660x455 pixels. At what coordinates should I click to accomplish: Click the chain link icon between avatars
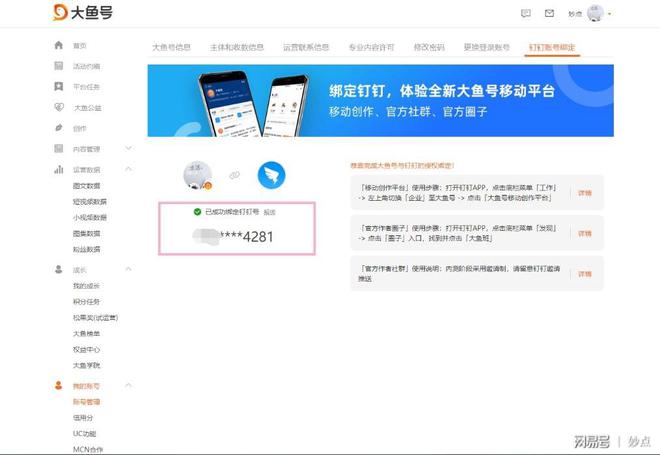pyautogui.click(x=234, y=175)
